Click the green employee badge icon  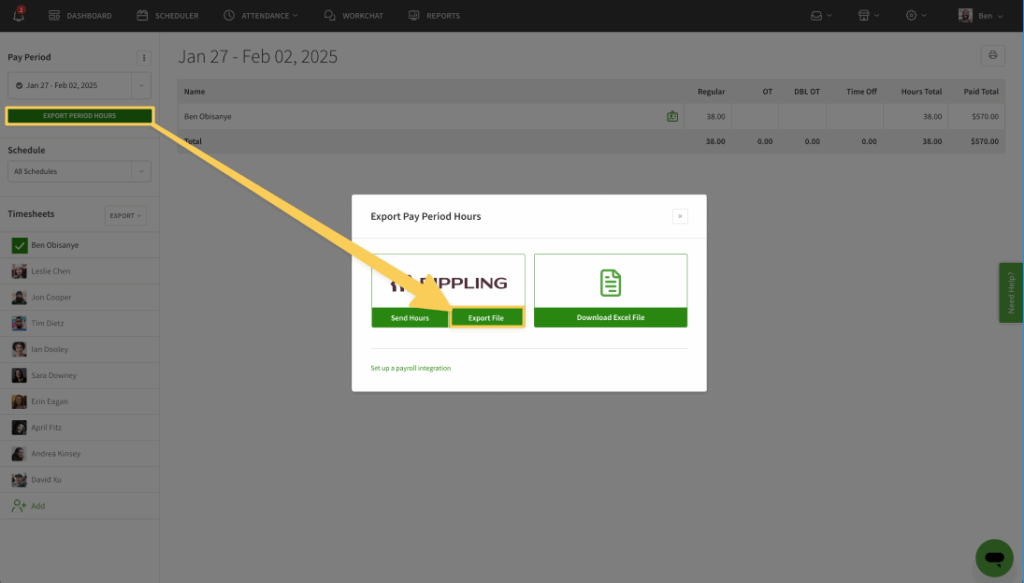[672, 117]
